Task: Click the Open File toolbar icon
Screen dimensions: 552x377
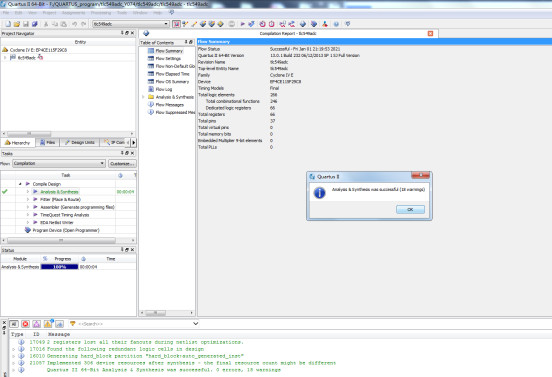Action: click(17, 24)
